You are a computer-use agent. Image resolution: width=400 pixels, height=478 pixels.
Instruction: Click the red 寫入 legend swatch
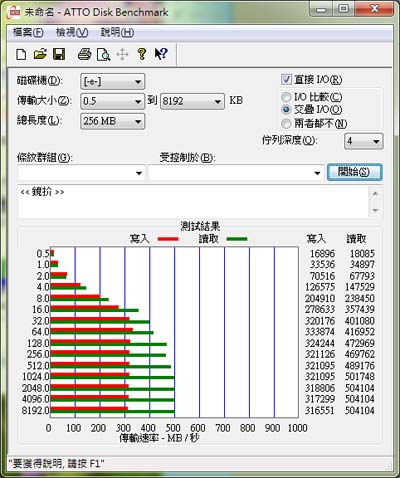168,239
